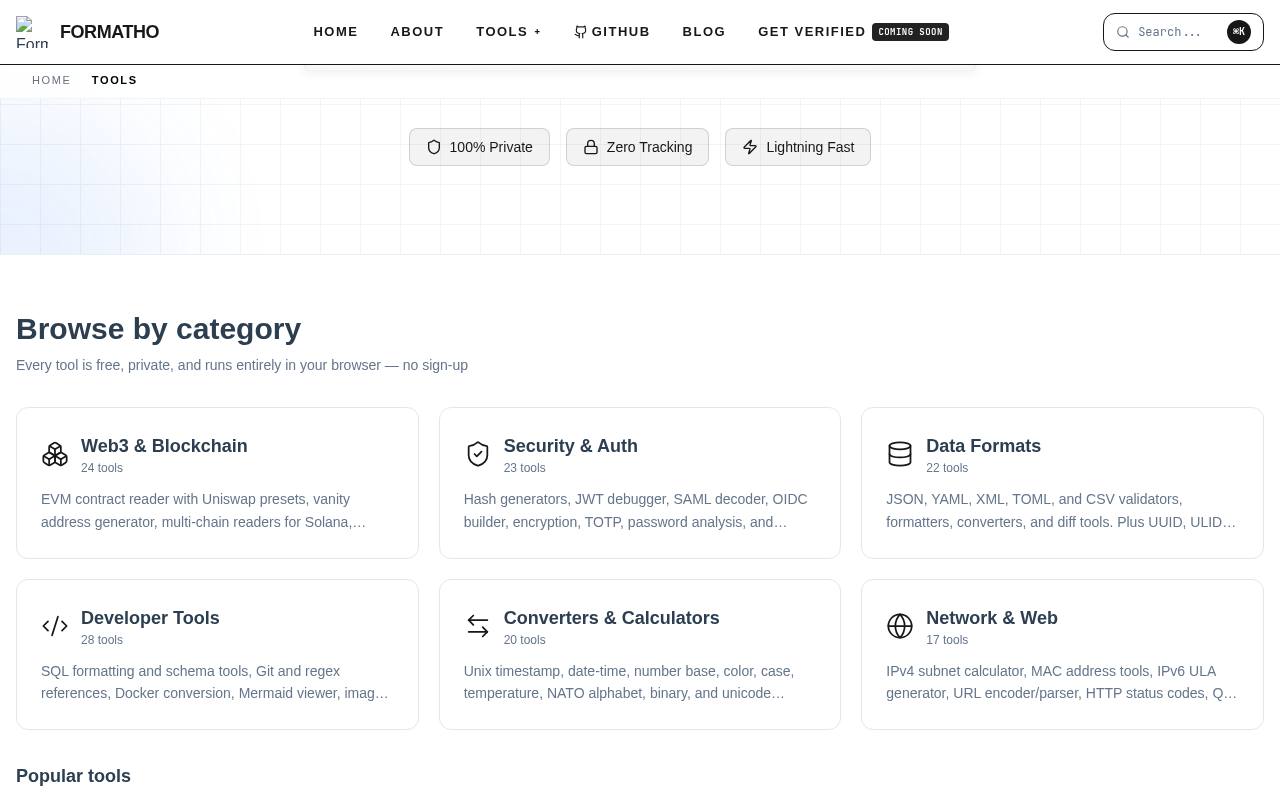Screen dimensions: 1280x800
Task: Click the Security & Auth shield icon
Action: click(478, 454)
